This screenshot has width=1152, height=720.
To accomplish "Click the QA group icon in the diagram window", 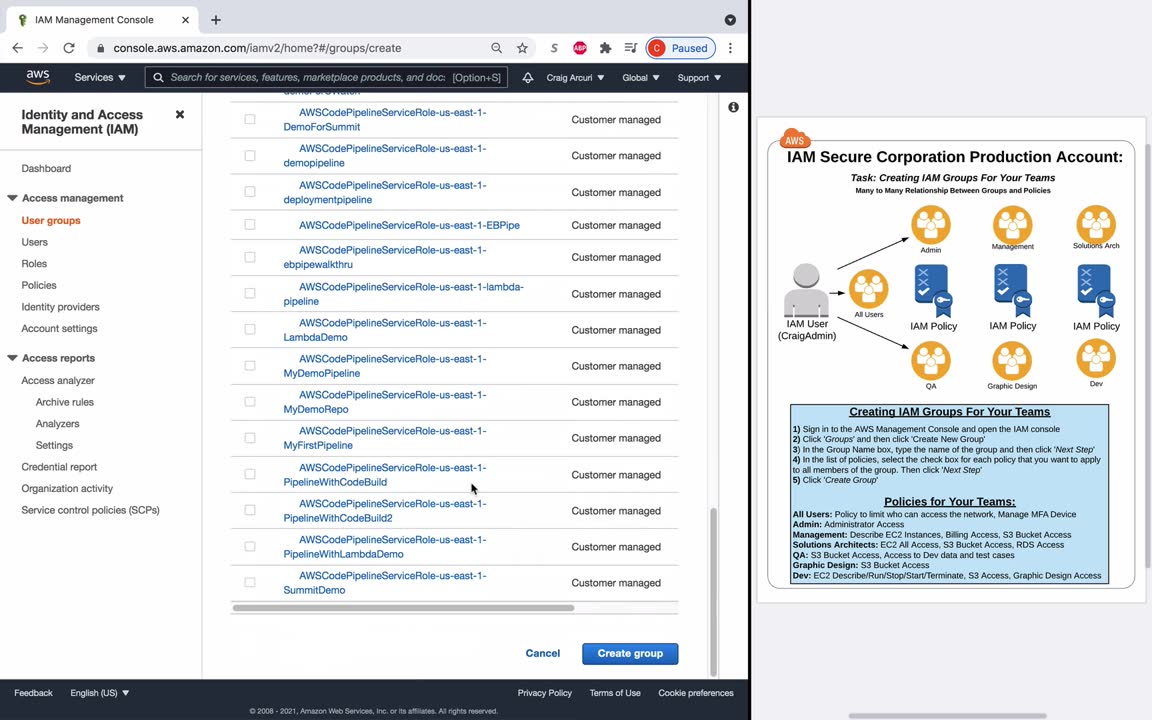I will tap(931, 361).
